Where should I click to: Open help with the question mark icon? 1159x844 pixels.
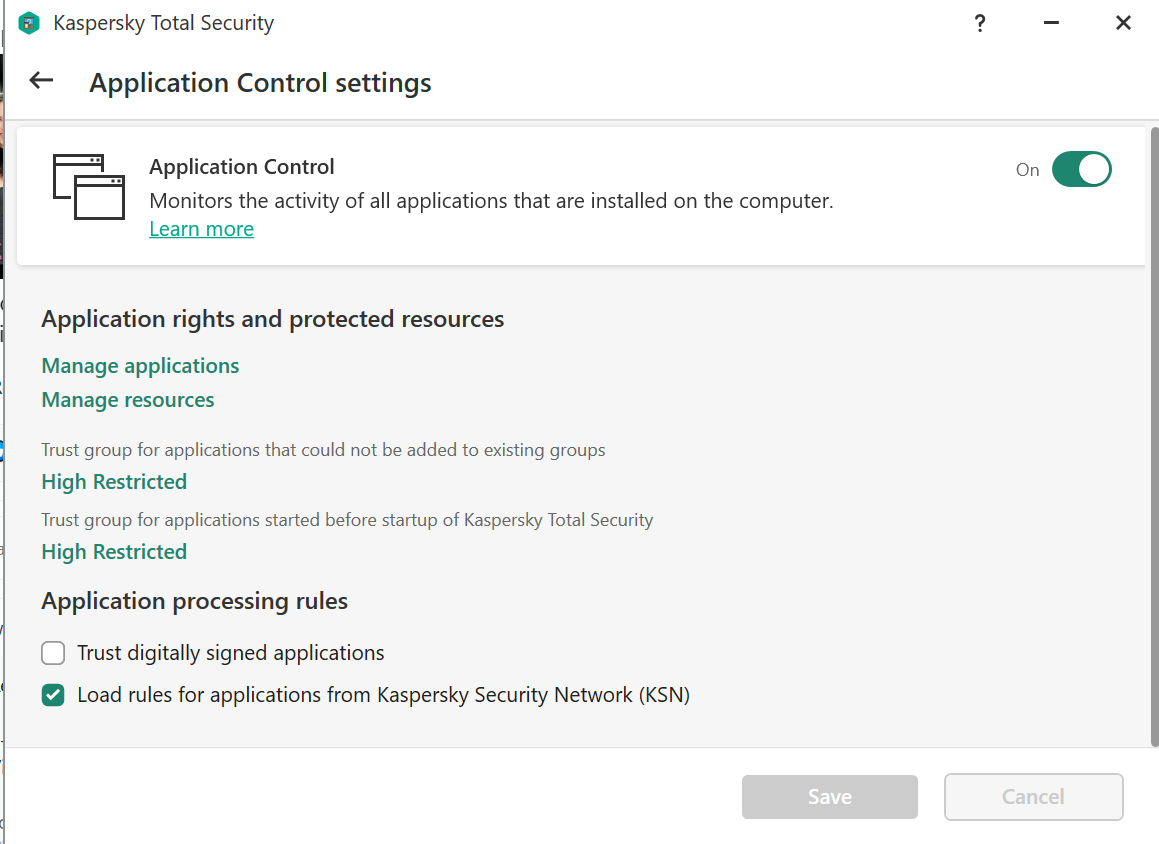(x=980, y=23)
